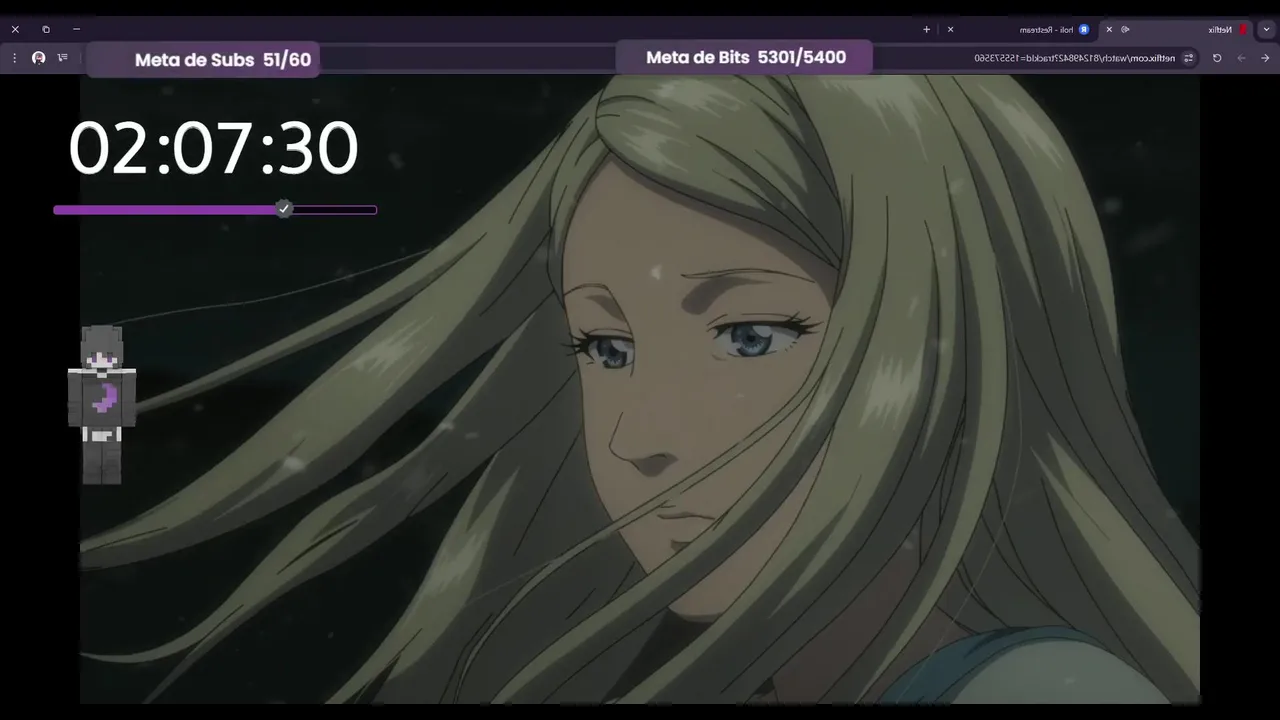The image size is (1280, 720).
Task: Click the Meta de Subs 51/60 goal
Action: (x=204, y=59)
